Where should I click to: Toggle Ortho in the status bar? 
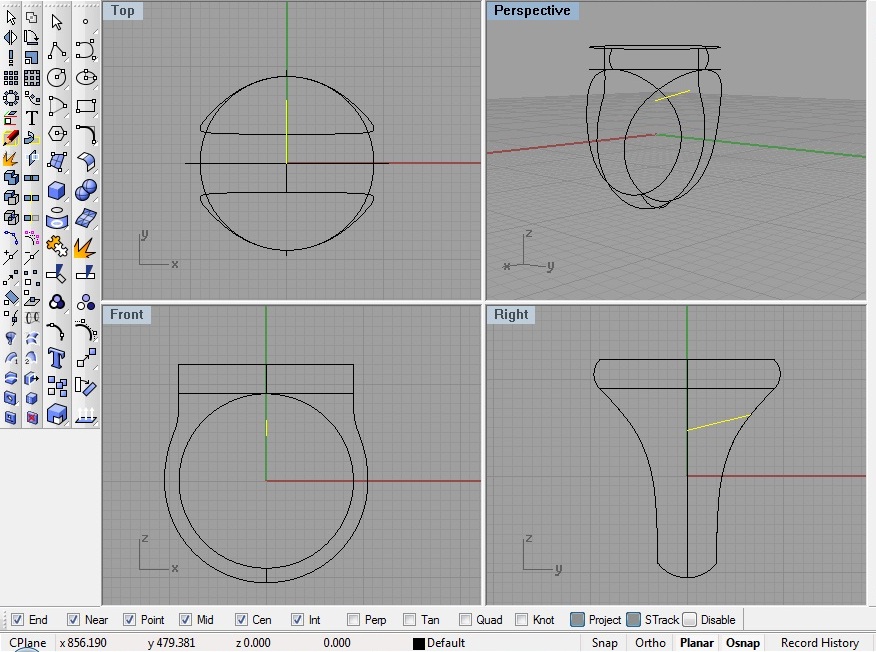(650, 643)
